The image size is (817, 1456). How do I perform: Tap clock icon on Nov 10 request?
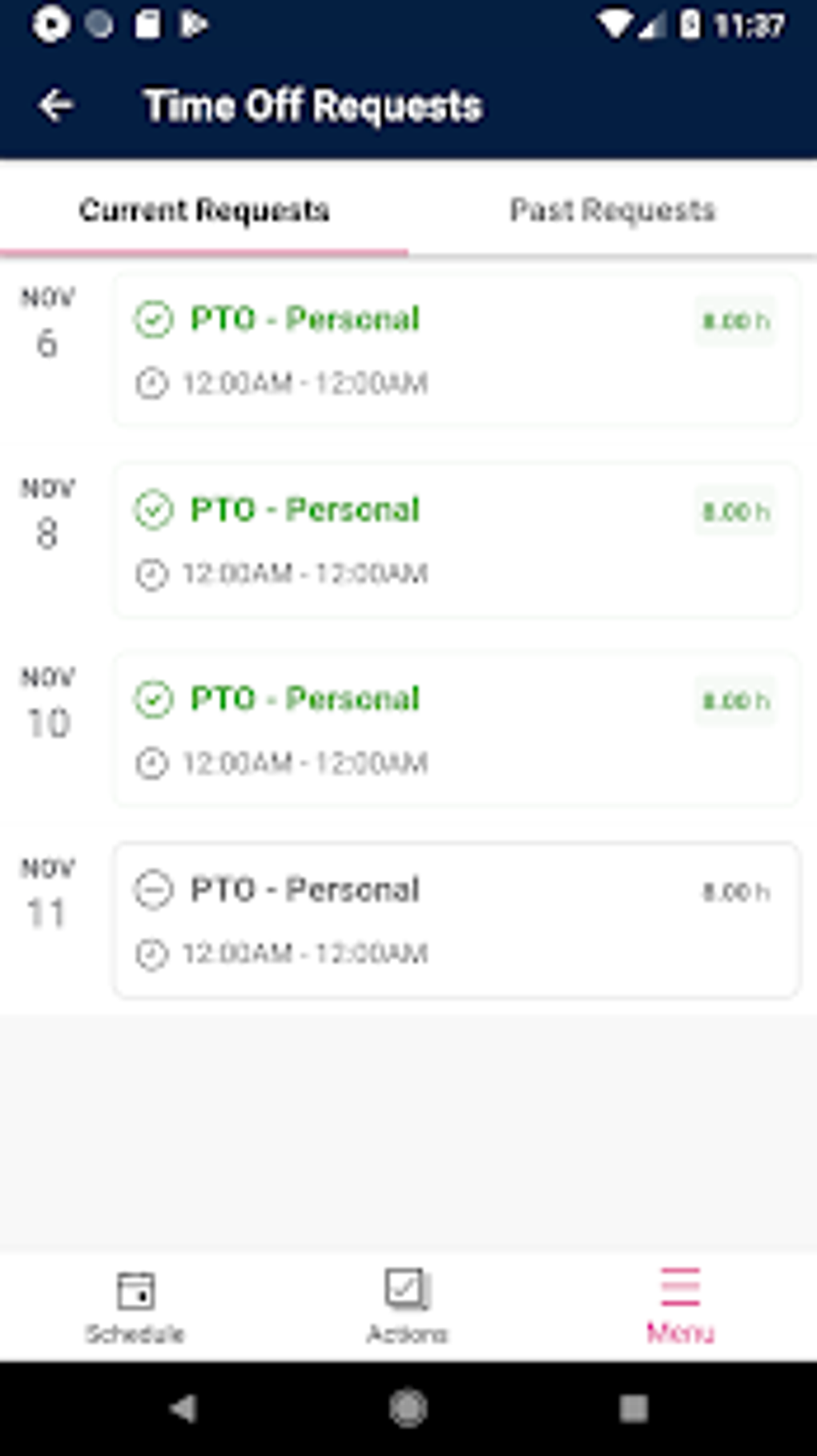click(151, 764)
